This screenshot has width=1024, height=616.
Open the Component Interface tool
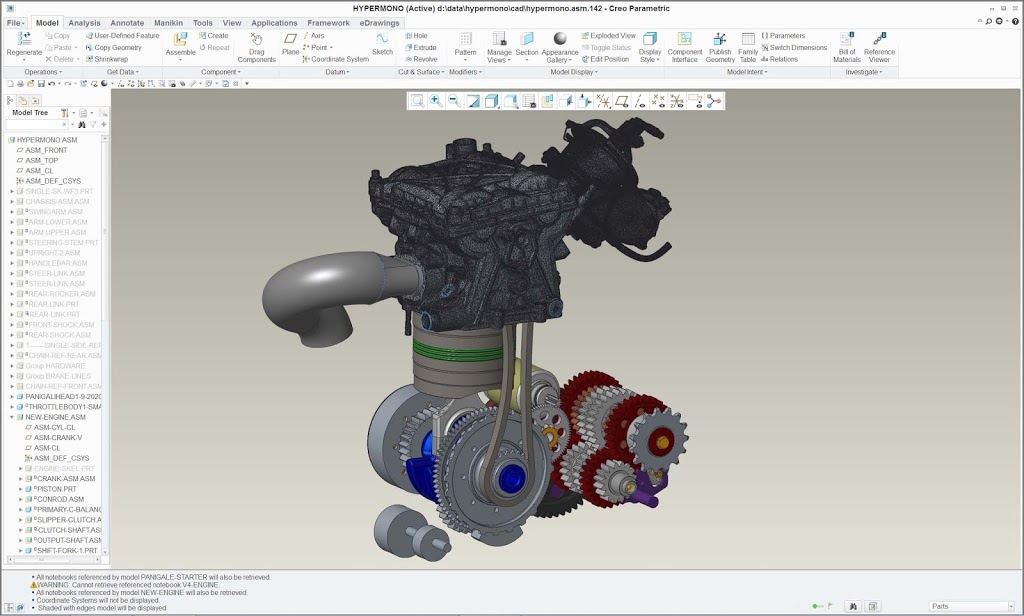click(685, 40)
